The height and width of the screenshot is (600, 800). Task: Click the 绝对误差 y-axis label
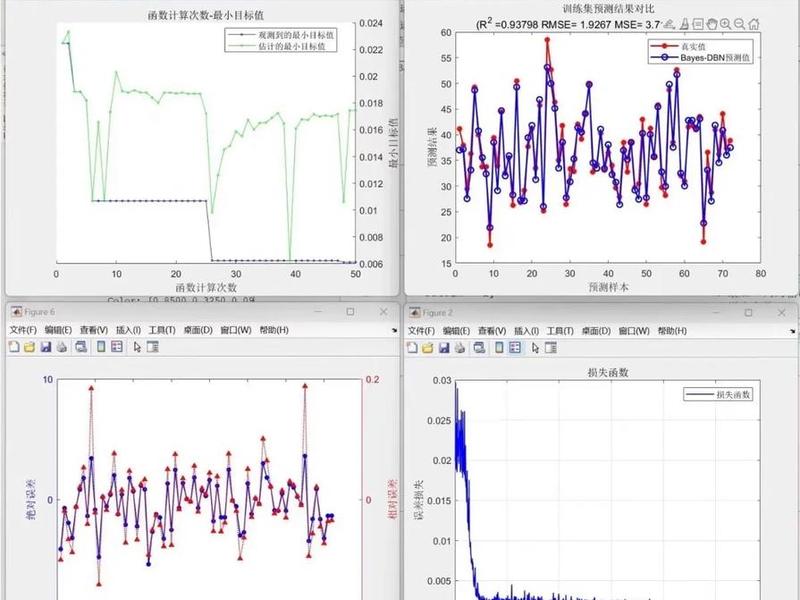coord(32,499)
